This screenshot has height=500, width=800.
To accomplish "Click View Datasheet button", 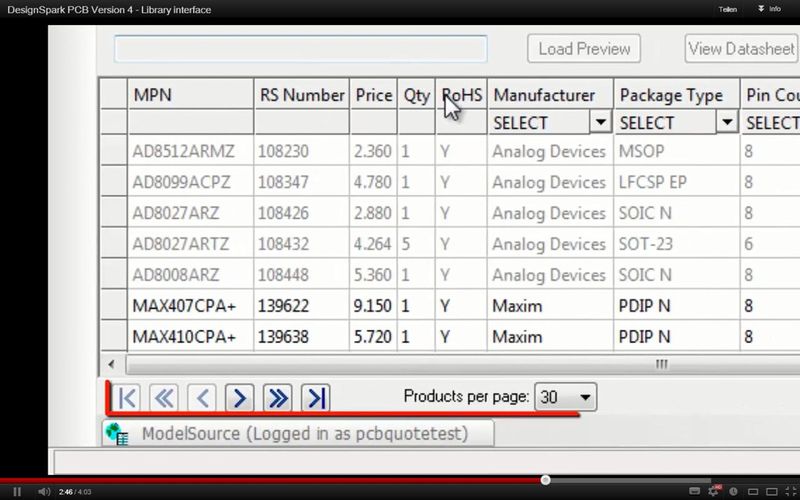I will [x=742, y=49].
